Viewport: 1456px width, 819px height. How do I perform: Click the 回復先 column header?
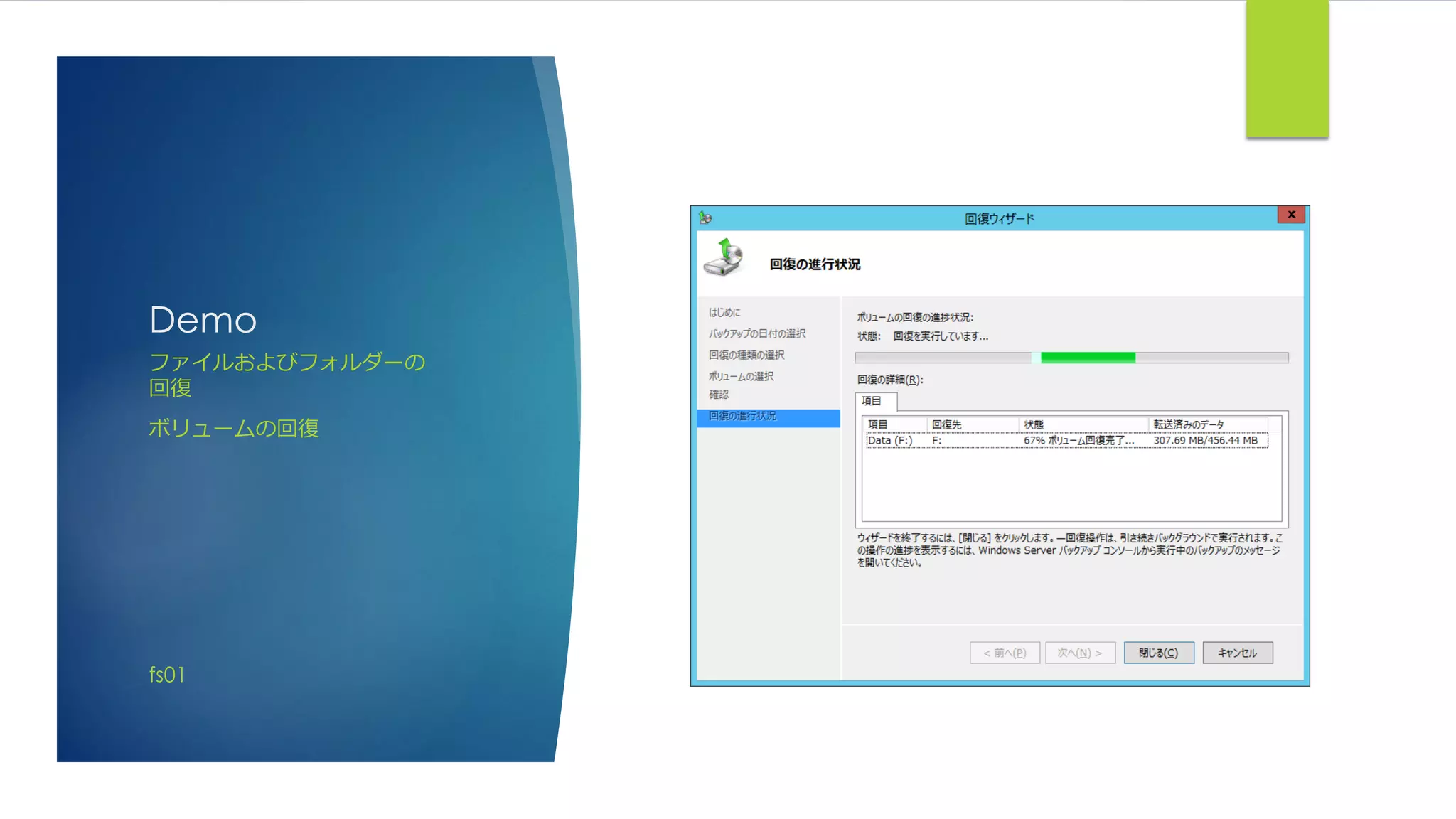[x=973, y=424]
